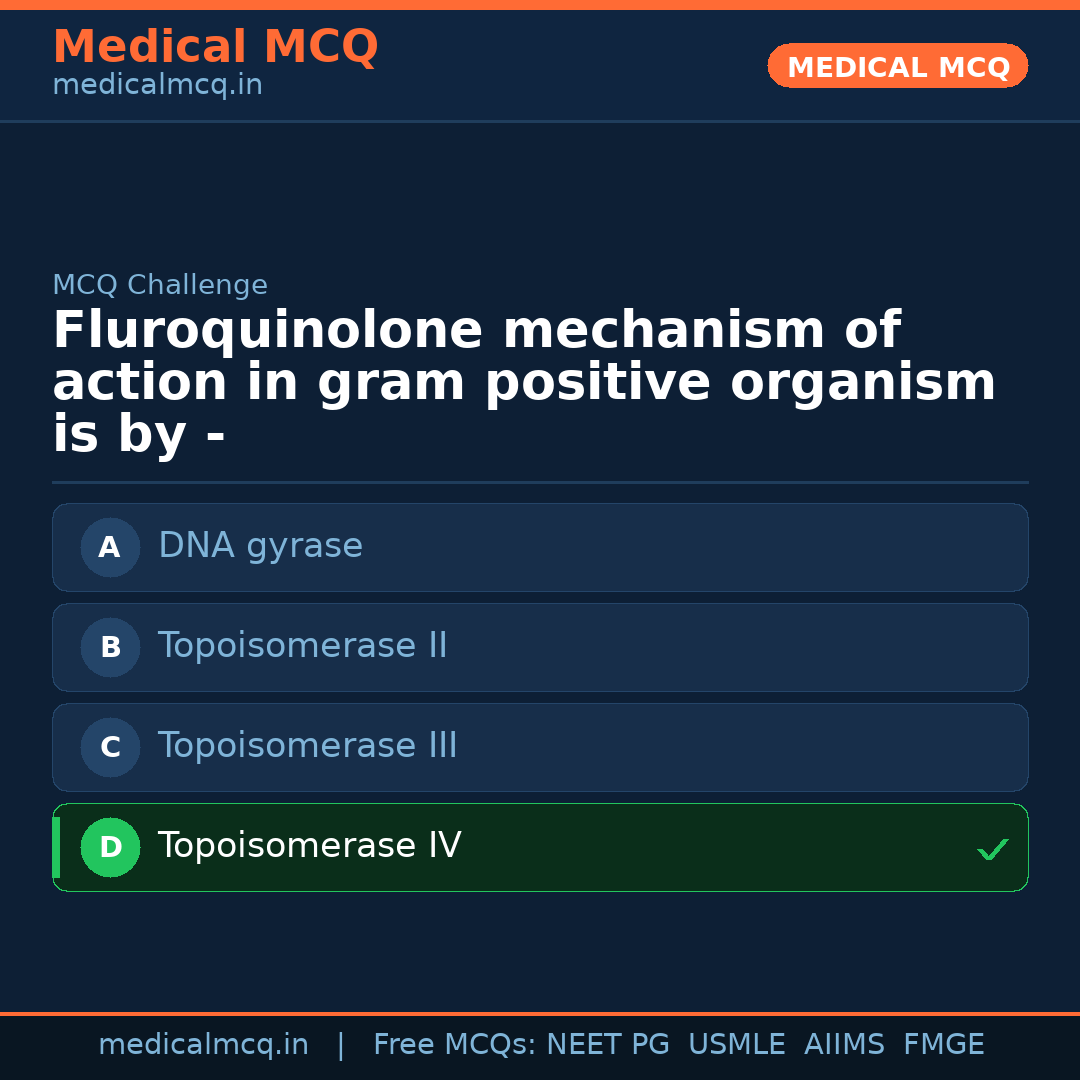Select the DNA gyrase answer option

(x=540, y=547)
